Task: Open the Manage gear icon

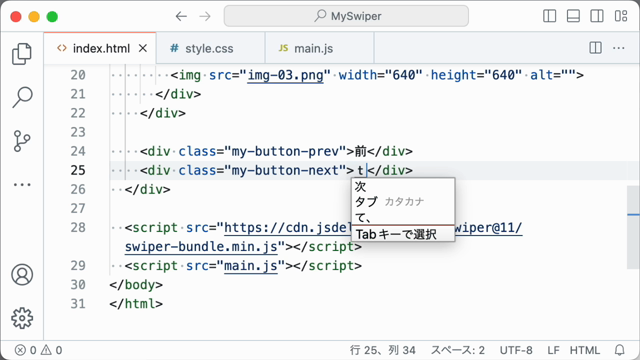Action: (22, 318)
